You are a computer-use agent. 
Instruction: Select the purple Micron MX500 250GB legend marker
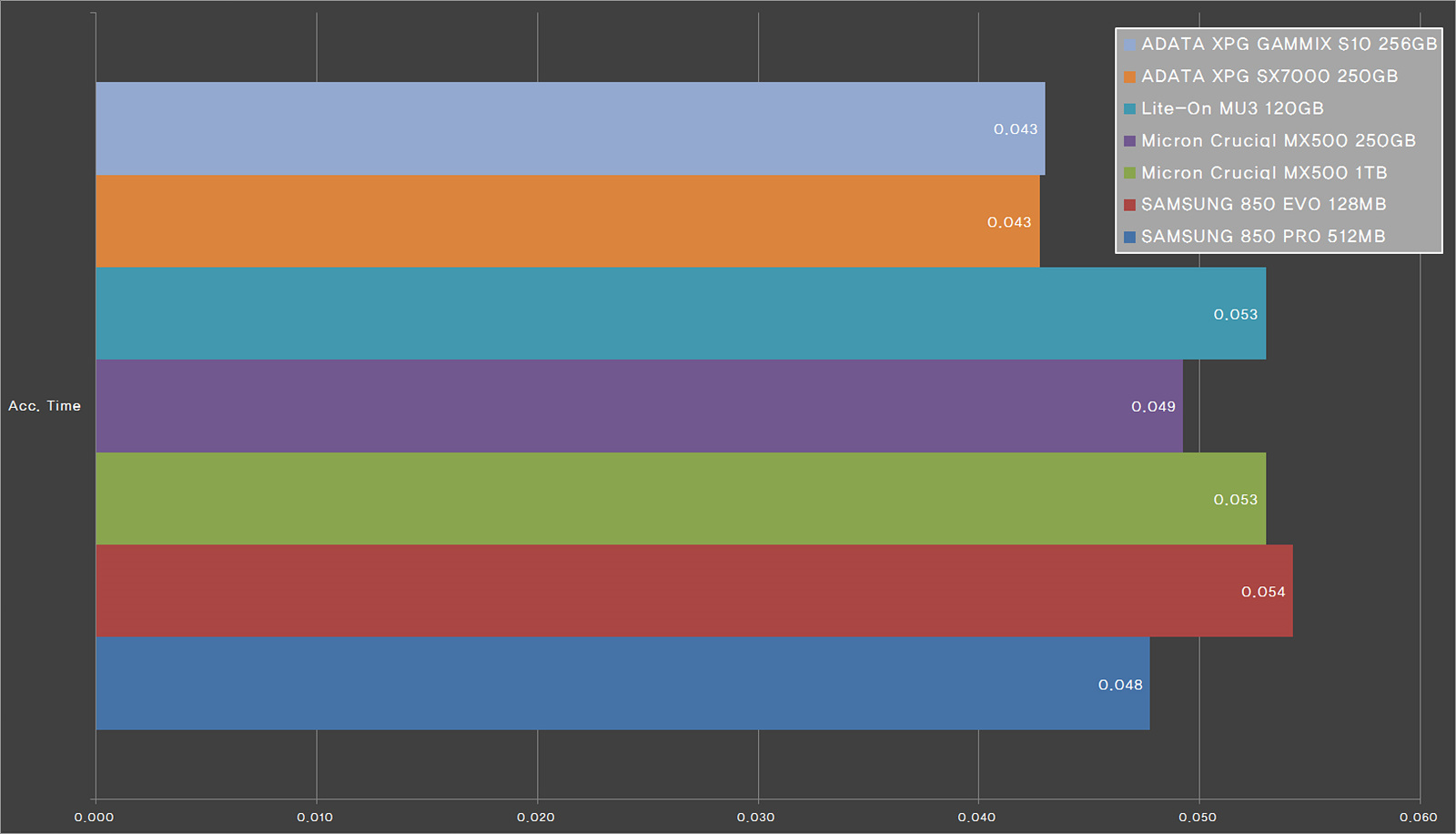(1128, 140)
